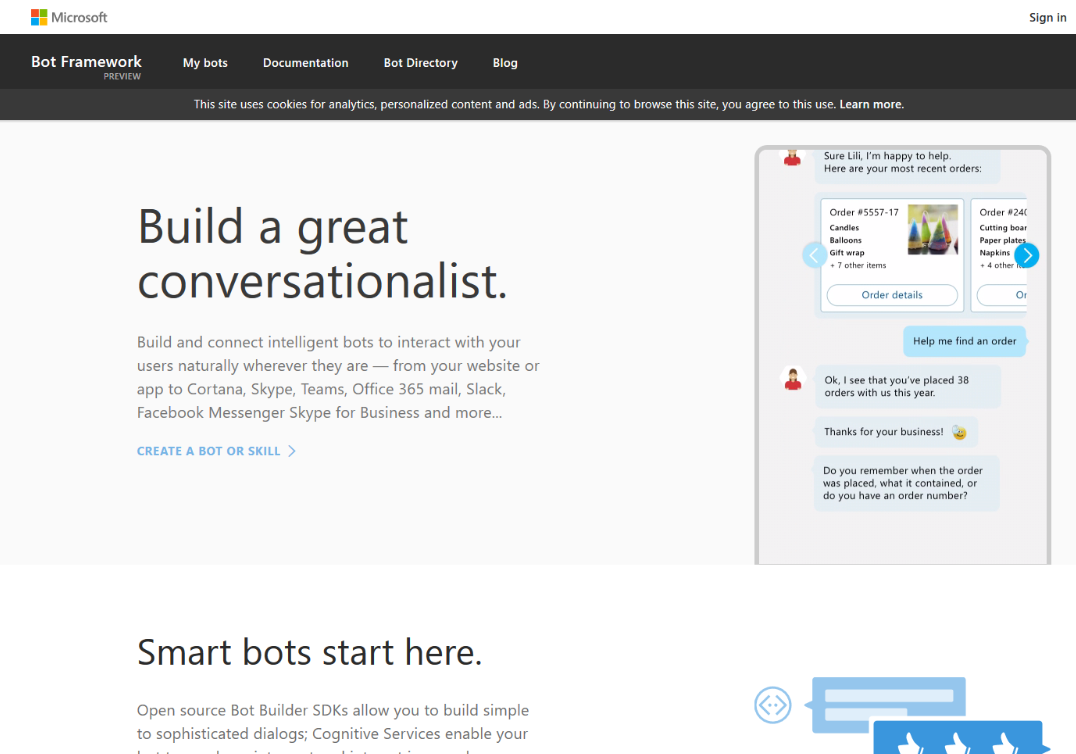Click the Microsoft logo
Screen dimensions: 1076x754
pyautogui.click(x=69, y=17)
